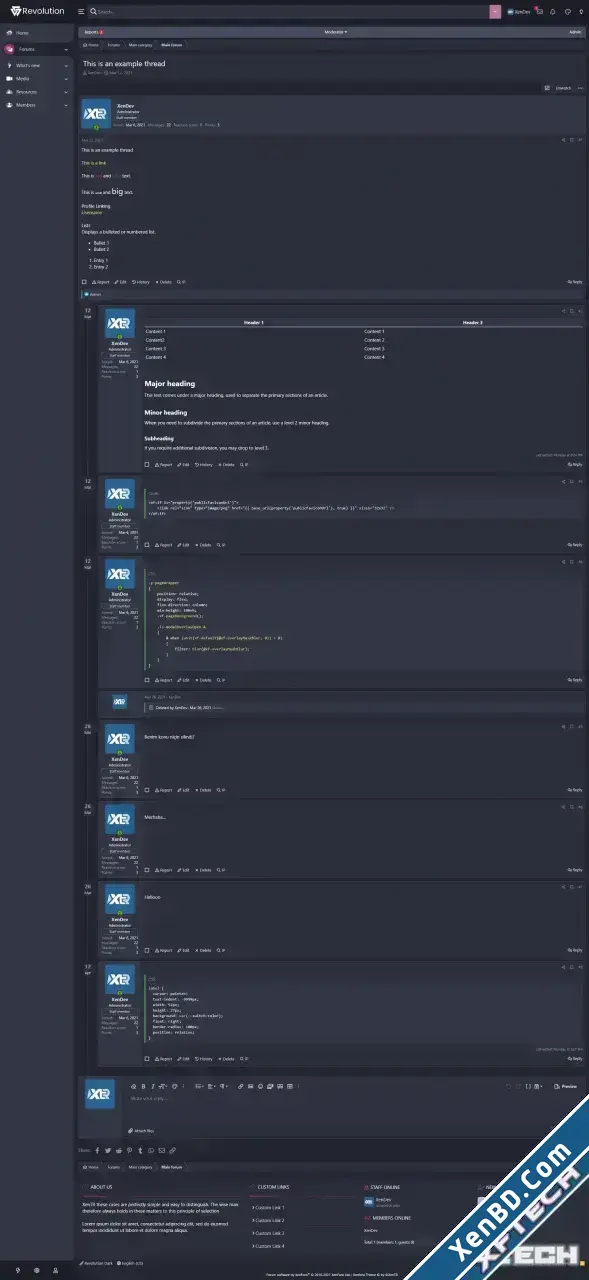Expand the Forums sidebar chevron
The width and height of the screenshot is (589, 1280).
66,49
